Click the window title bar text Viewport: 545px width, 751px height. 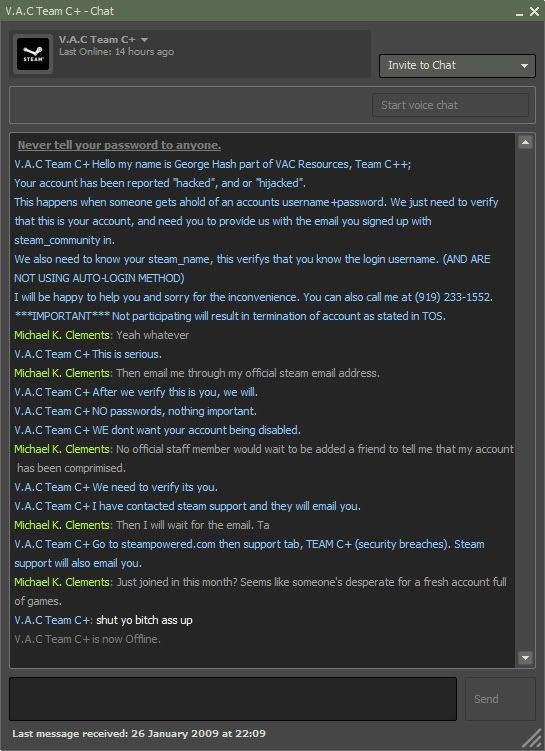(59, 11)
